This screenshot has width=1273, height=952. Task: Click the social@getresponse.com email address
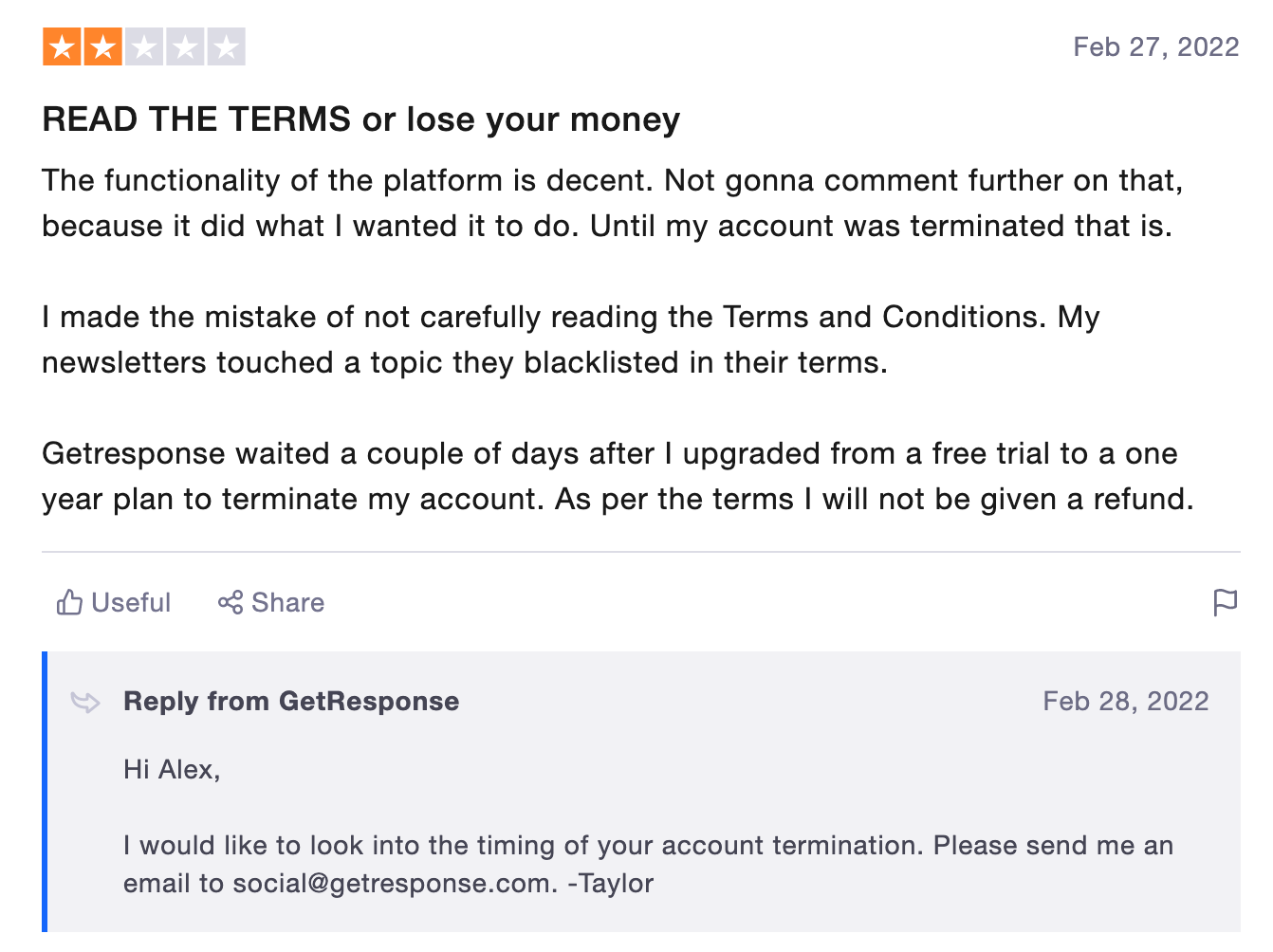[395, 884]
